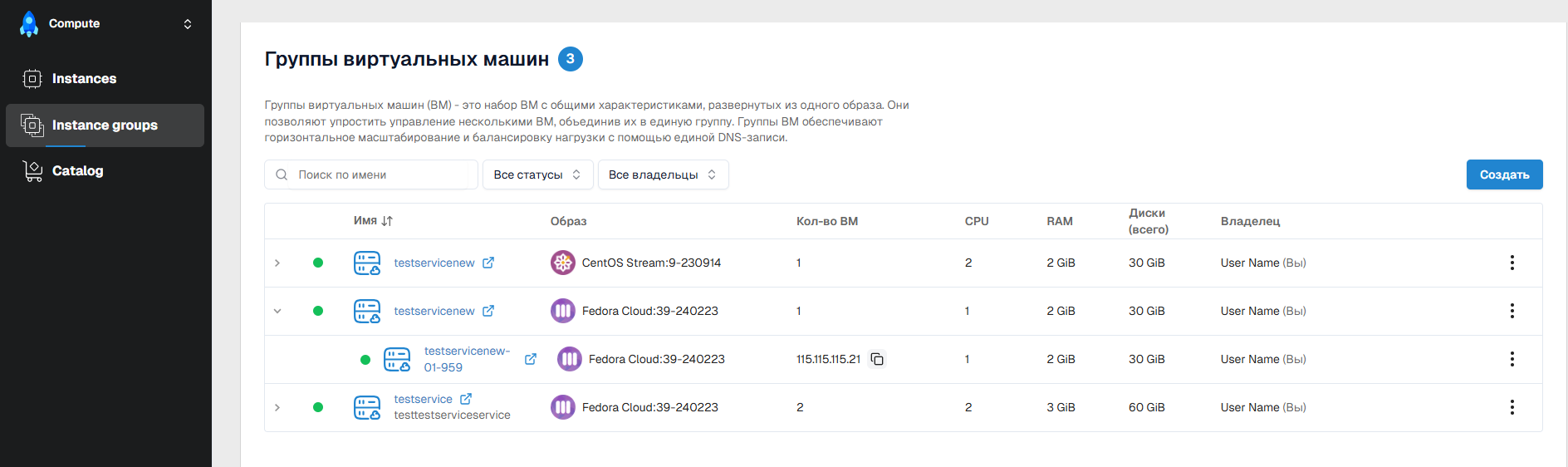Copy the IP address 115.115.115.21
The height and width of the screenshot is (467, 1568).
(x=877, y=359)
